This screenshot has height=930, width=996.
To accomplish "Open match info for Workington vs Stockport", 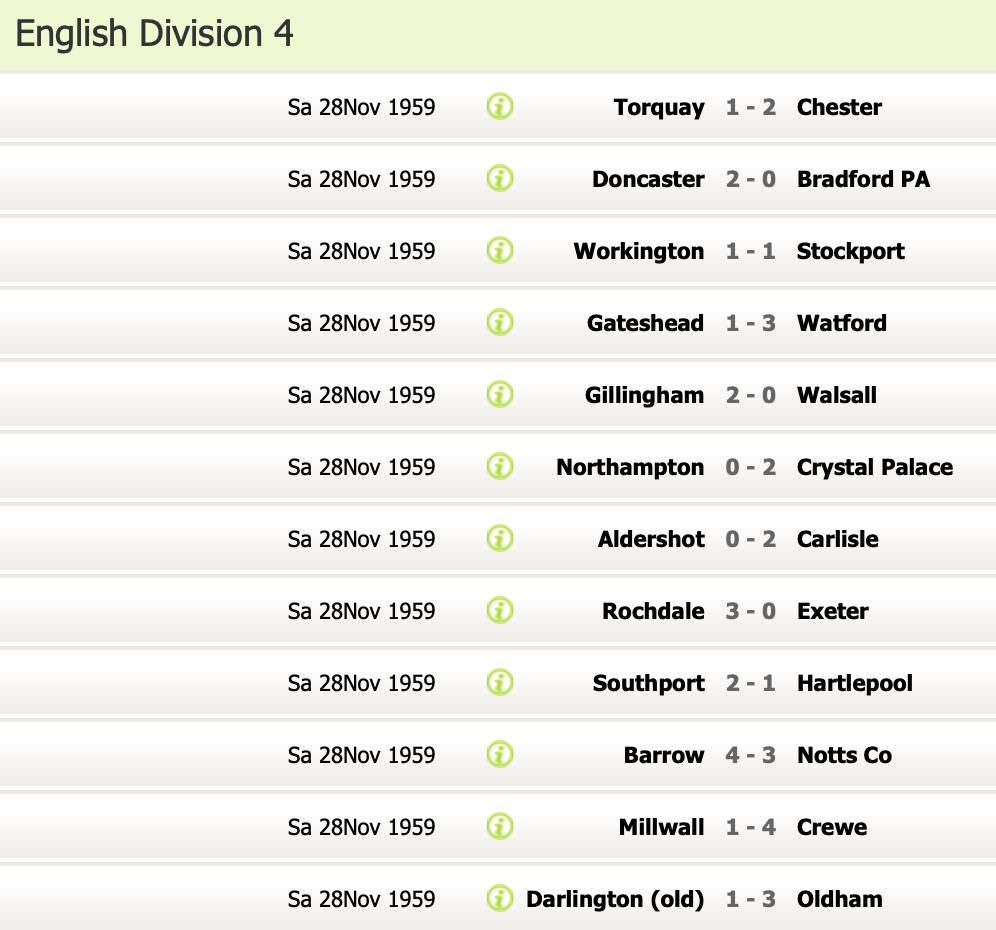I will (500, 250).
